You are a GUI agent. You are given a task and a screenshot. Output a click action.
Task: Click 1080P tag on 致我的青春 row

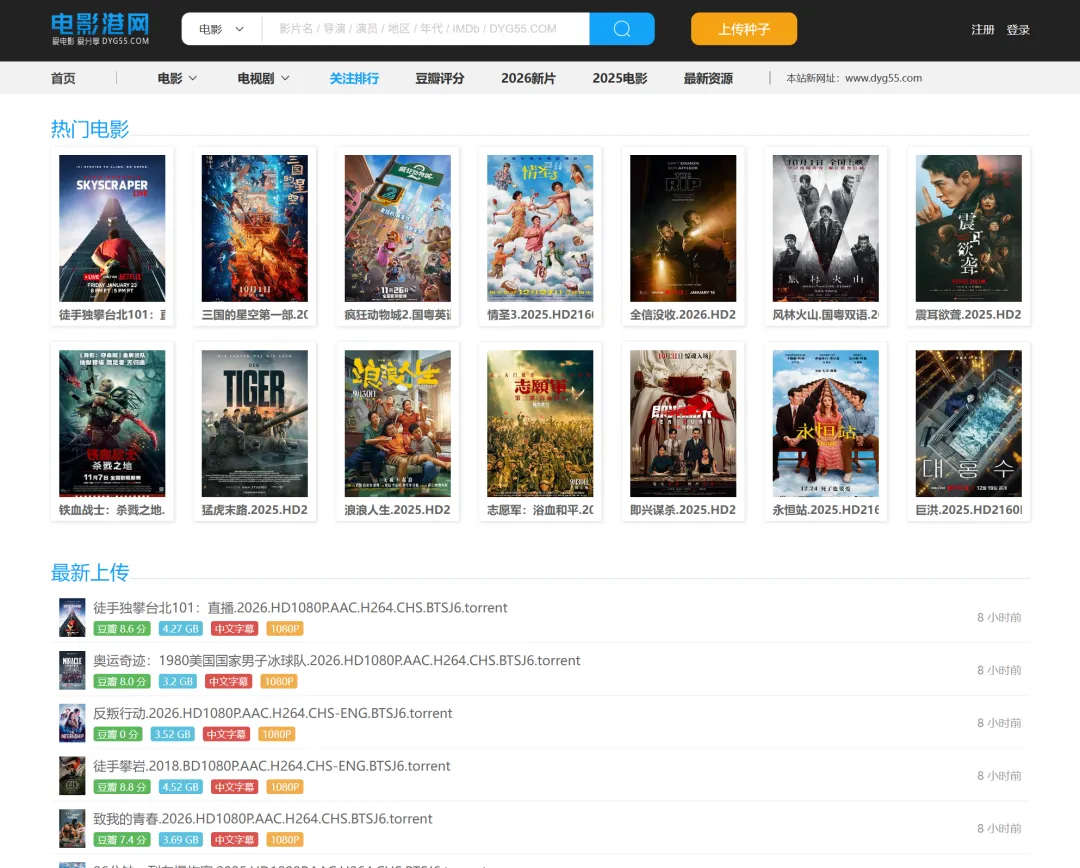click(284, 840)
